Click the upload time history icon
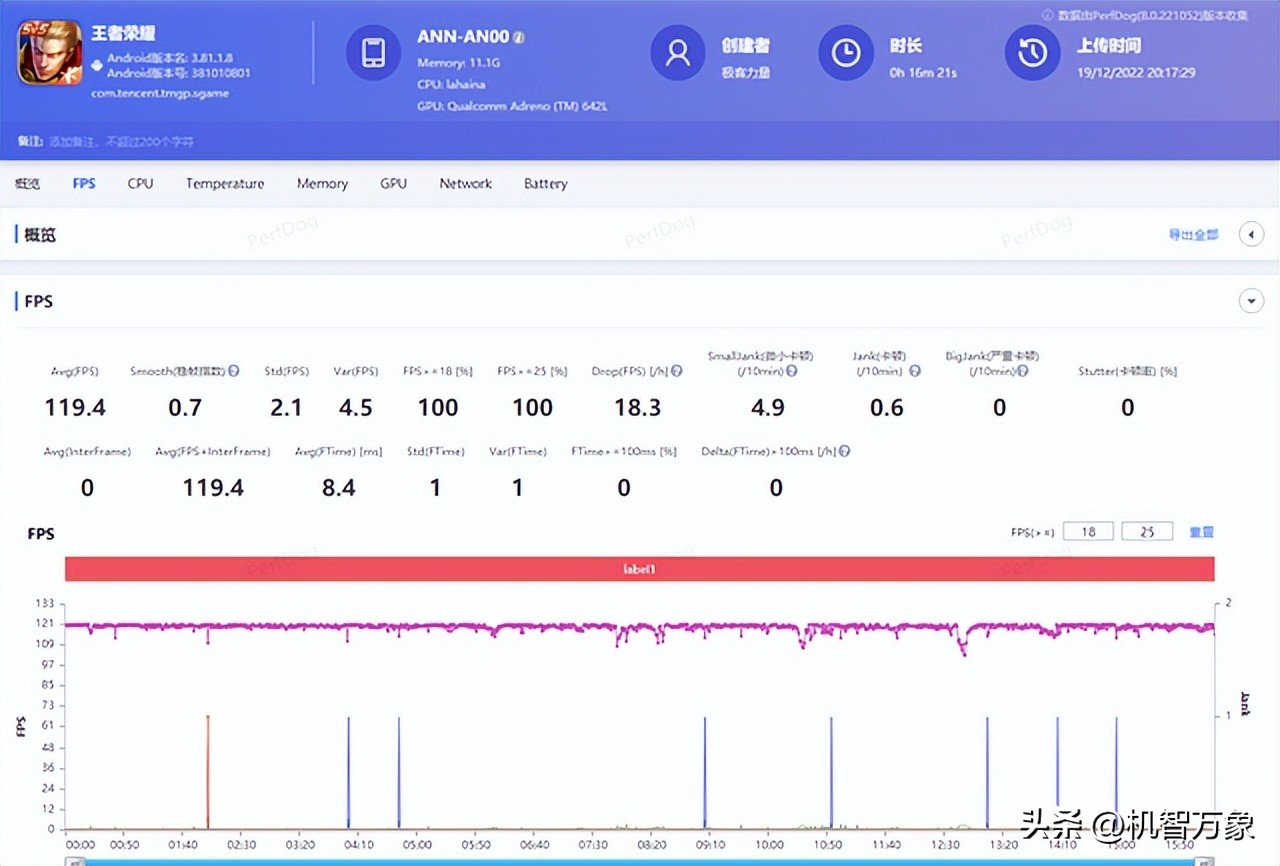 [1032, 53]
